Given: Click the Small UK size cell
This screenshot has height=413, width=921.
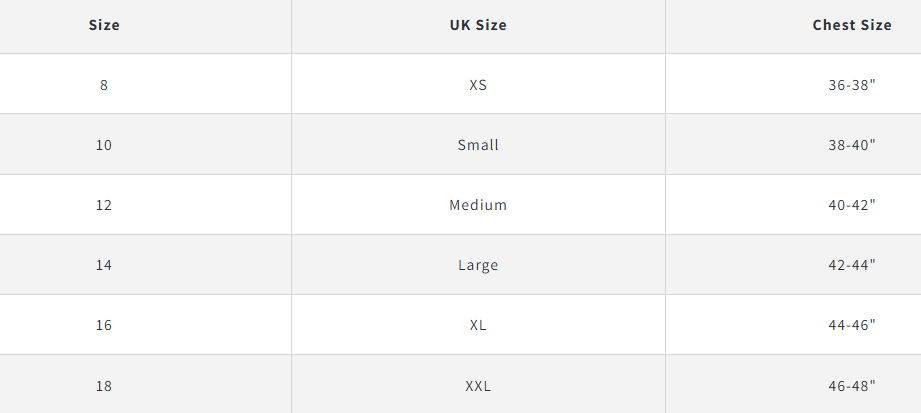Looking at the screenshot, I should [x=478, y=145].
